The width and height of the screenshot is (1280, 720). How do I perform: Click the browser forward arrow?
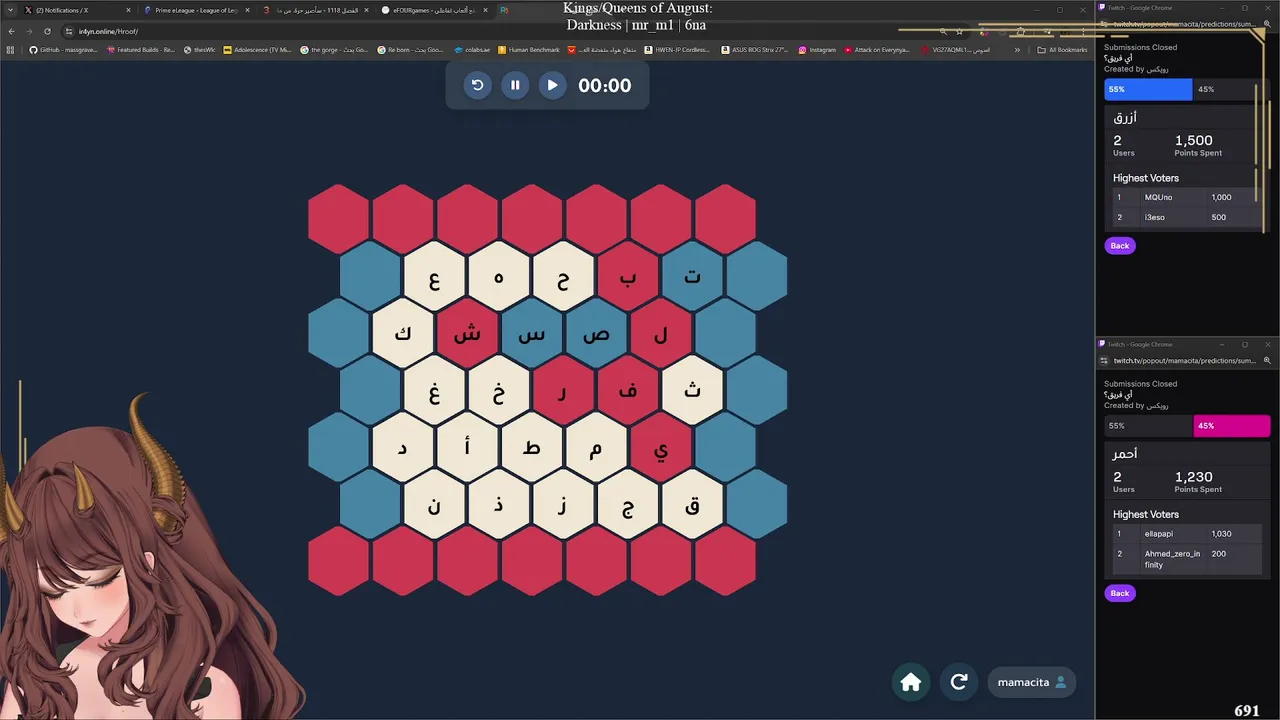tap(29, 31)
